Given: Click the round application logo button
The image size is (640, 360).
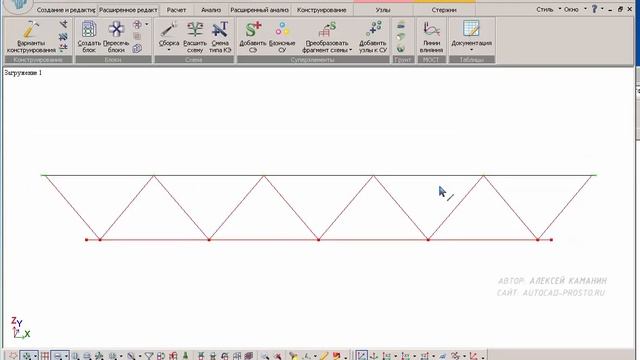Looking at the screenshot, I should [x=18, y=5].
